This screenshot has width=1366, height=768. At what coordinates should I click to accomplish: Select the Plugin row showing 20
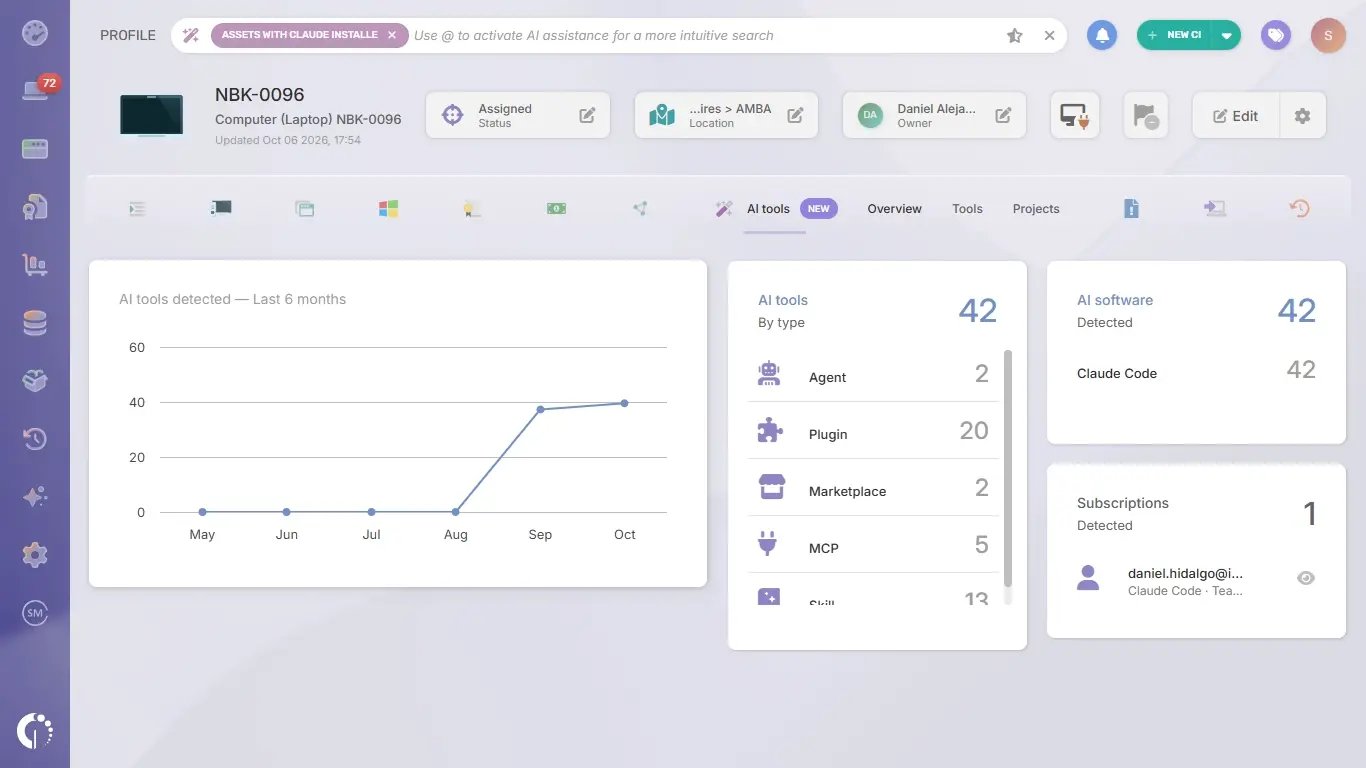click(873, 431)
